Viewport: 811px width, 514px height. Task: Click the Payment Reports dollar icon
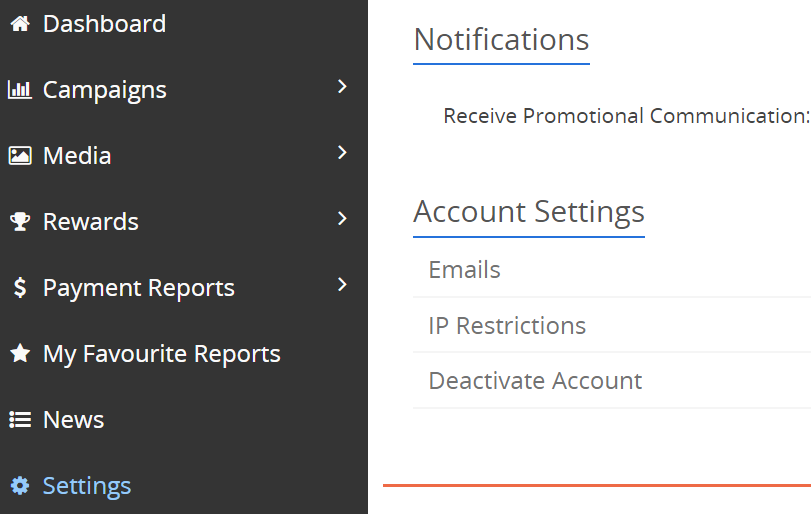pos(19,288)
